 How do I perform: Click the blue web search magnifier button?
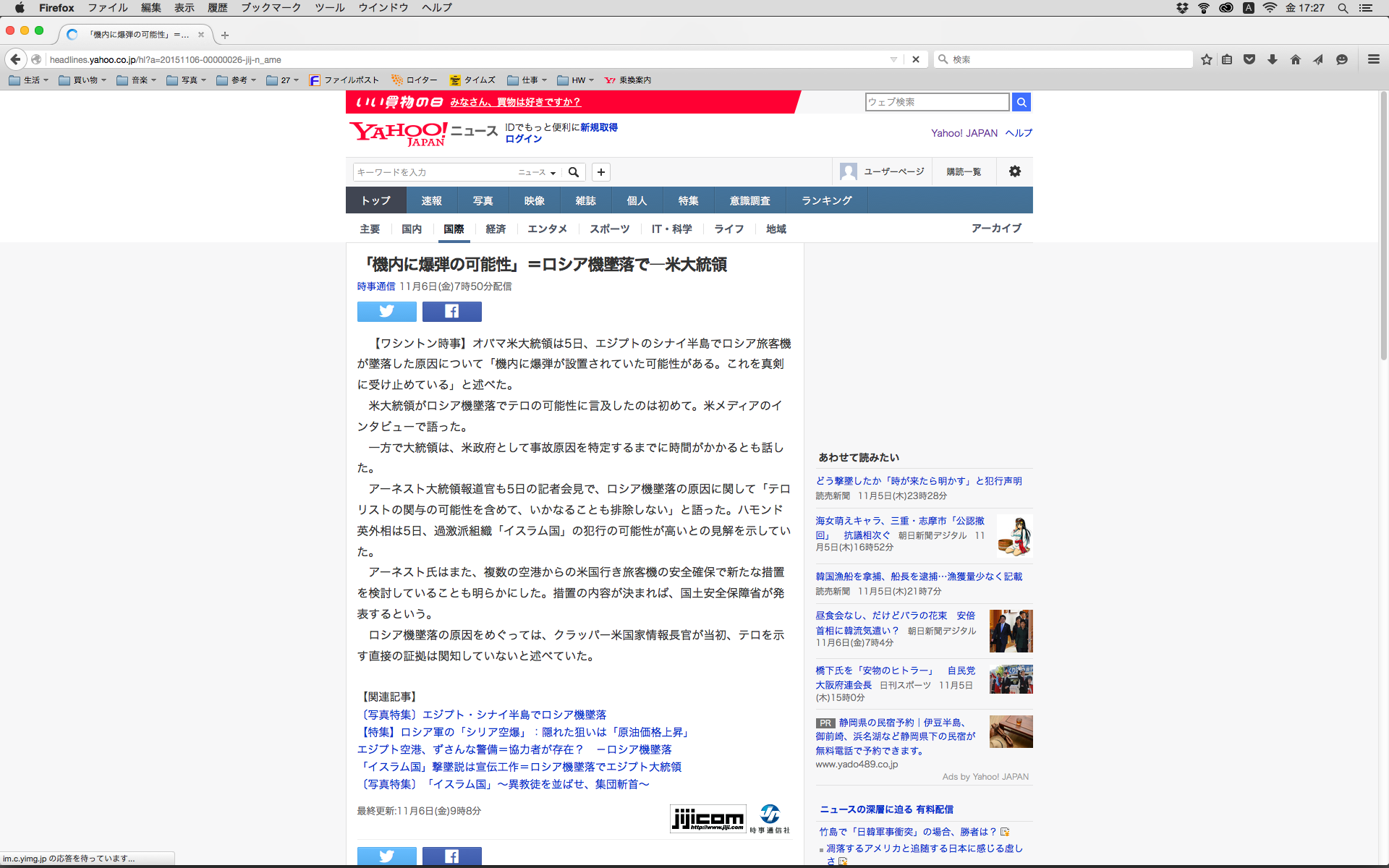click(x=1021, y=102)
